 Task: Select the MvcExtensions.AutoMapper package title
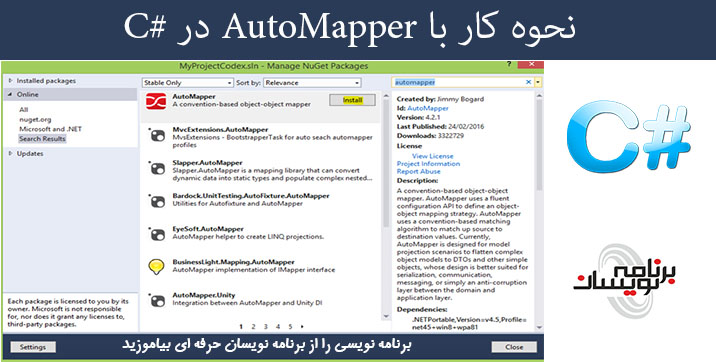click(220, 130)
